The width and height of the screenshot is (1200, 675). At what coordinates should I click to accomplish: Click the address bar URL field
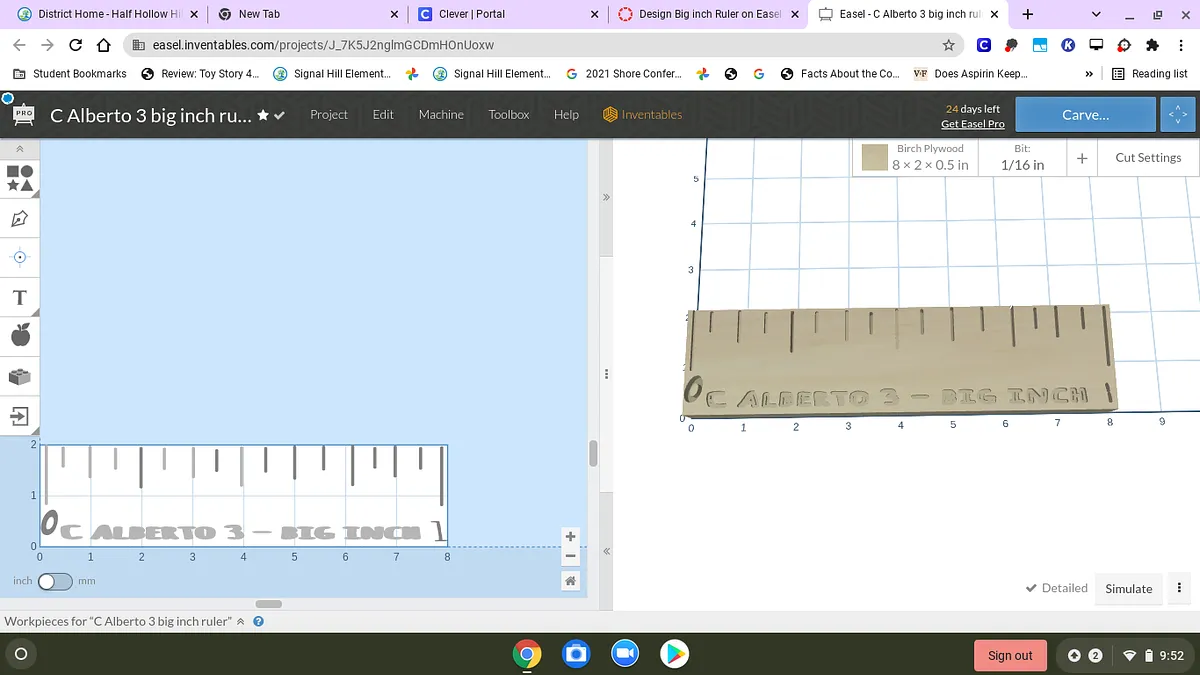pos(540,45)
